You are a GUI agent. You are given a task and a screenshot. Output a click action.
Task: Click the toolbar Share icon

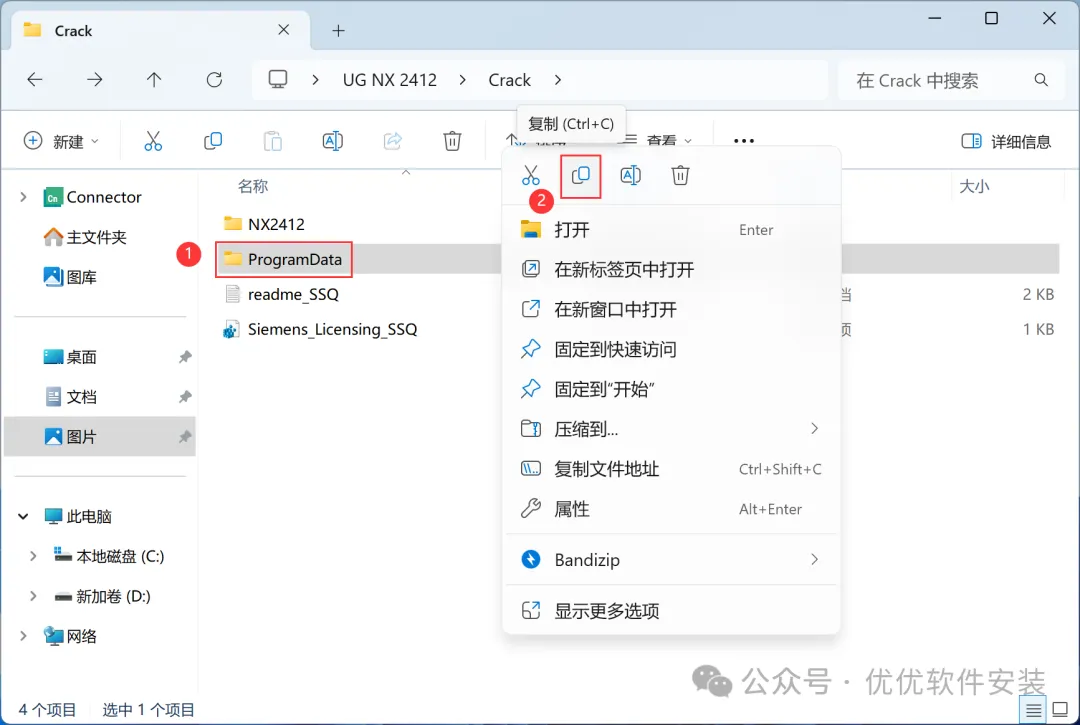click(x=393, y=141)
